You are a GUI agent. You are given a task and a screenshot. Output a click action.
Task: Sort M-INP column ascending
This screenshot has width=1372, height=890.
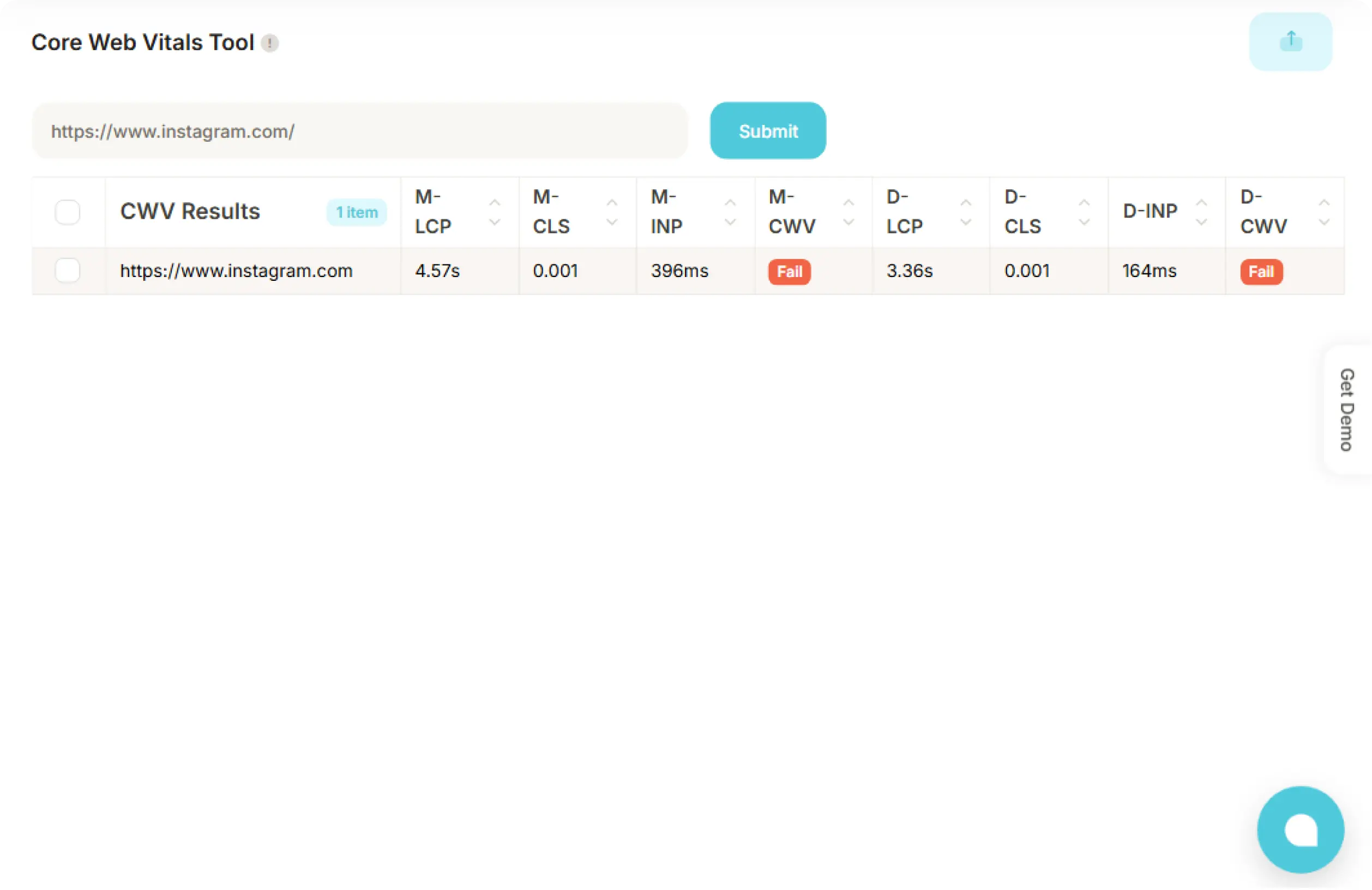coord(731,201)
